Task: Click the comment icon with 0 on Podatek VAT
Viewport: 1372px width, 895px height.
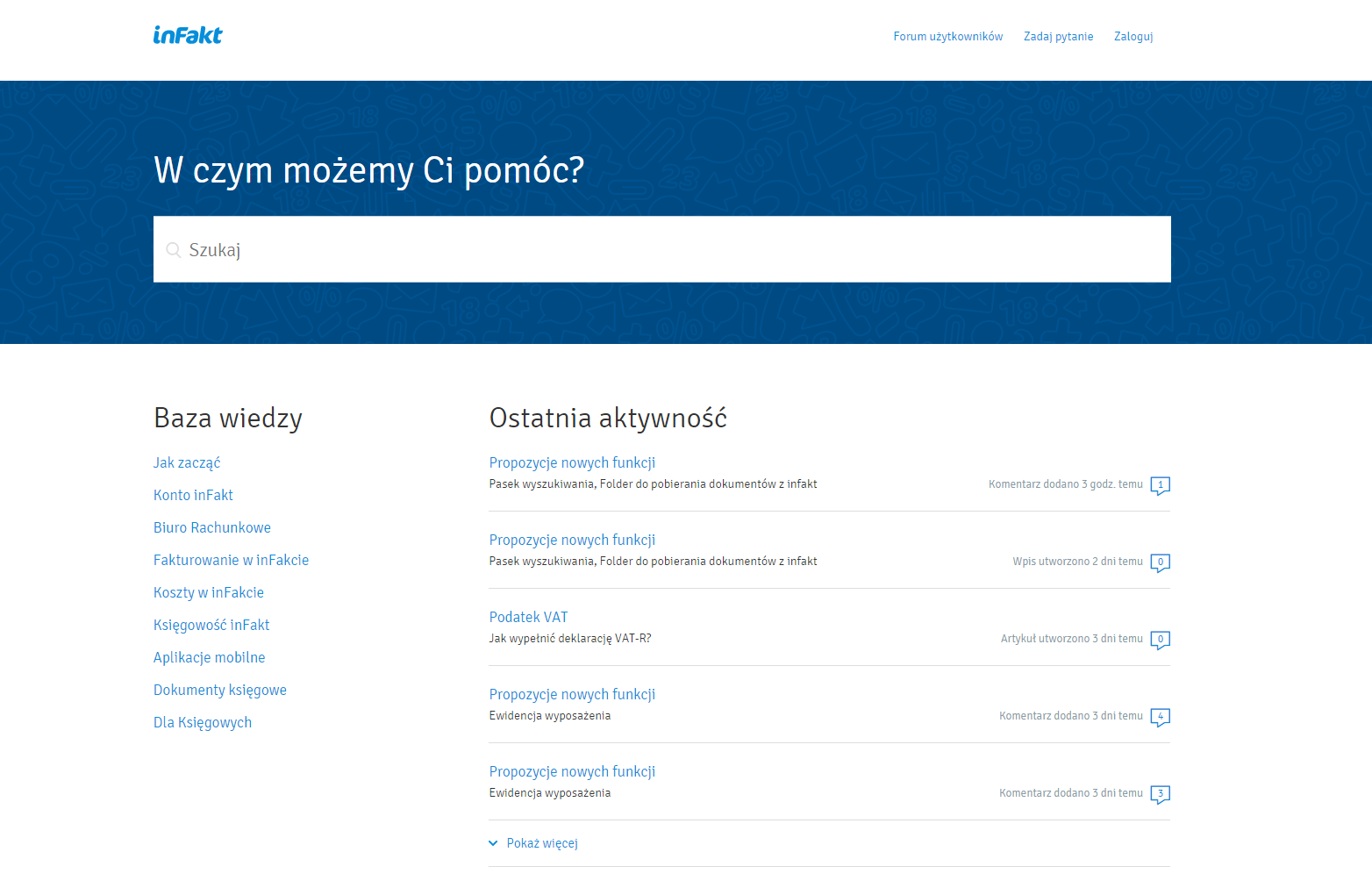Action: 1160,640
